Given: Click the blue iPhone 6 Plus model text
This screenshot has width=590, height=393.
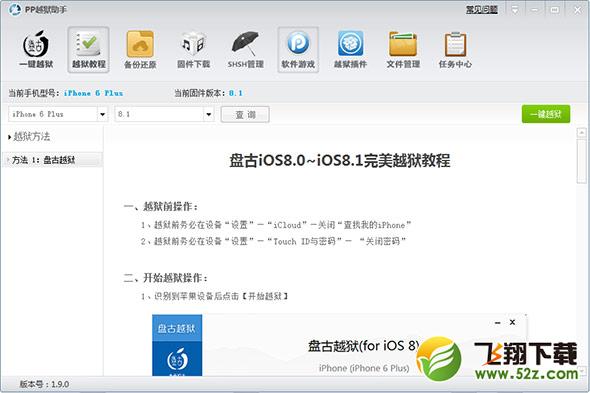Looking at the screenshot, I should [93, 93].
